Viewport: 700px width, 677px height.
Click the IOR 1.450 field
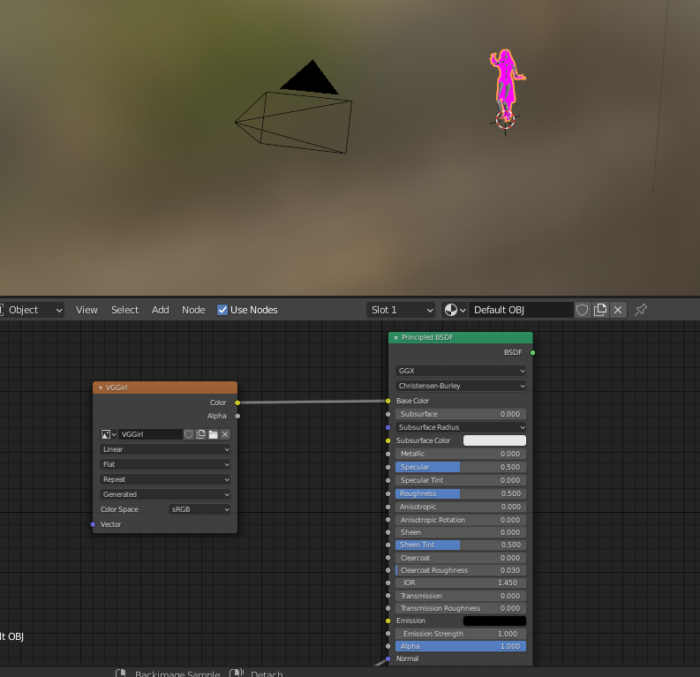click(461, 583)
